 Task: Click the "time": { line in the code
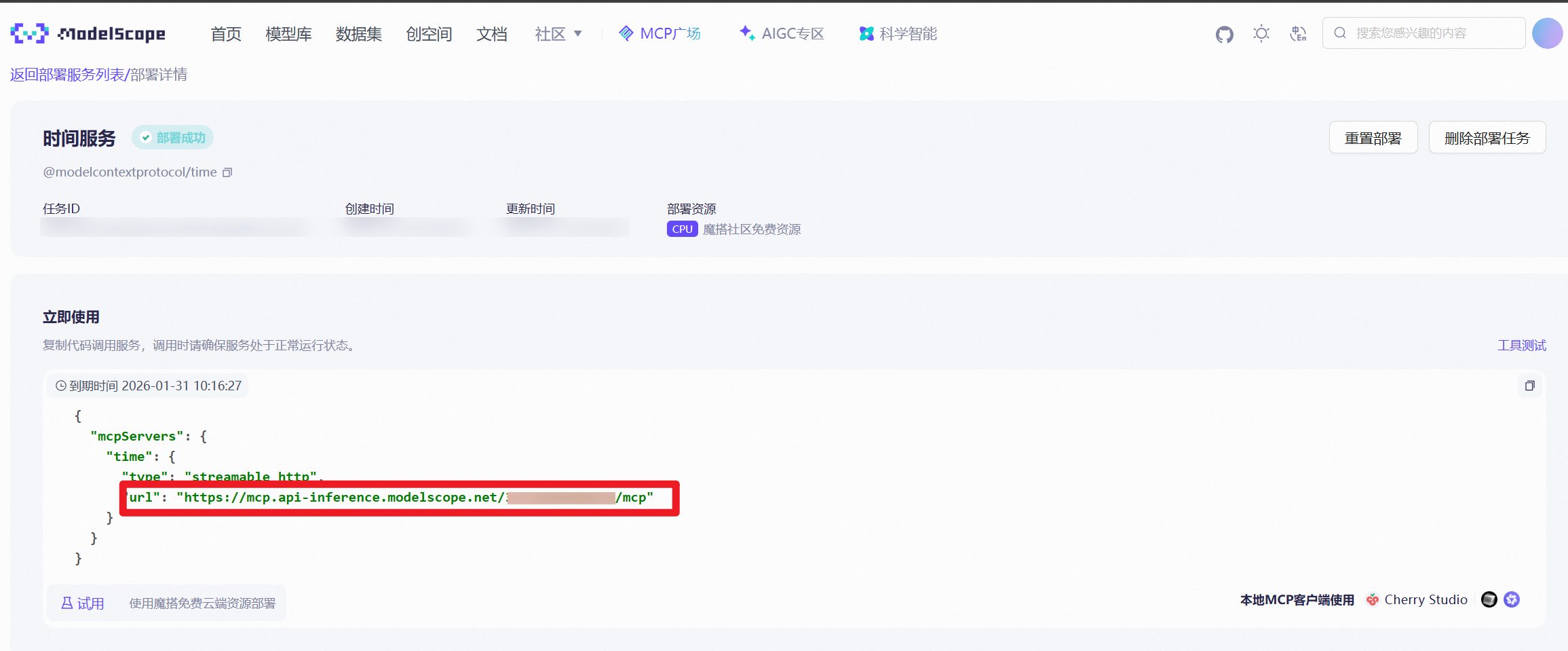point(141,457)
